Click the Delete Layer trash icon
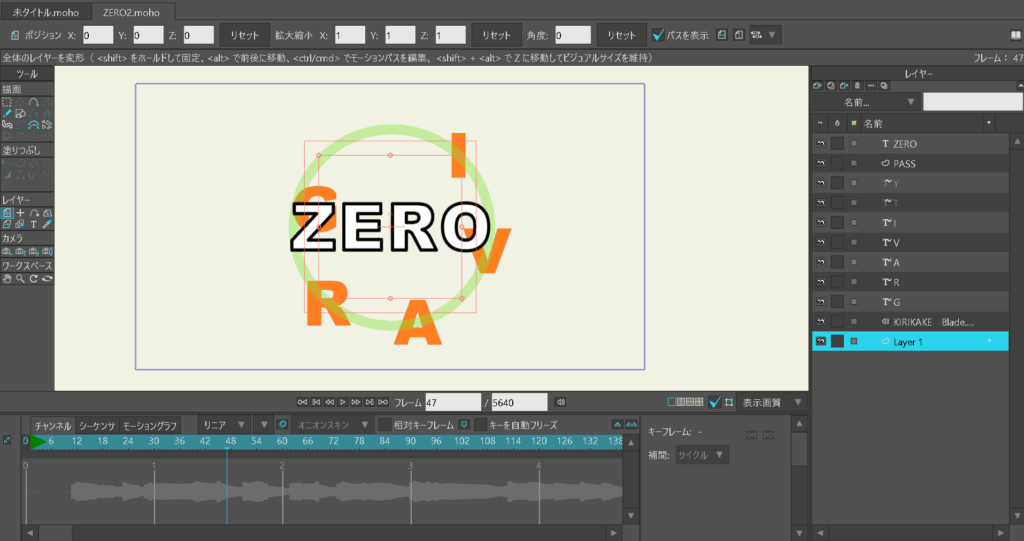 point(857,85)
